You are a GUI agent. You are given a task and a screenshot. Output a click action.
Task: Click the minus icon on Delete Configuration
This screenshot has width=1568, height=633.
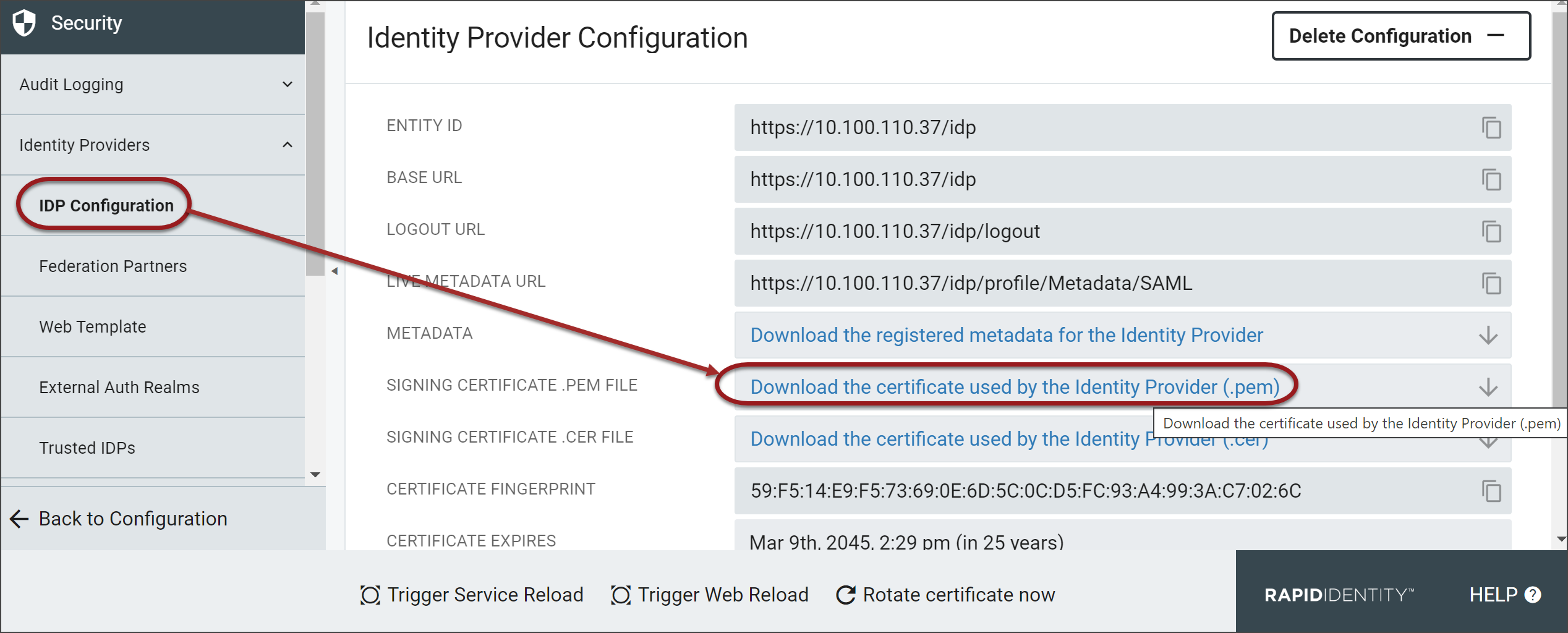click(x=1496, y=35)
